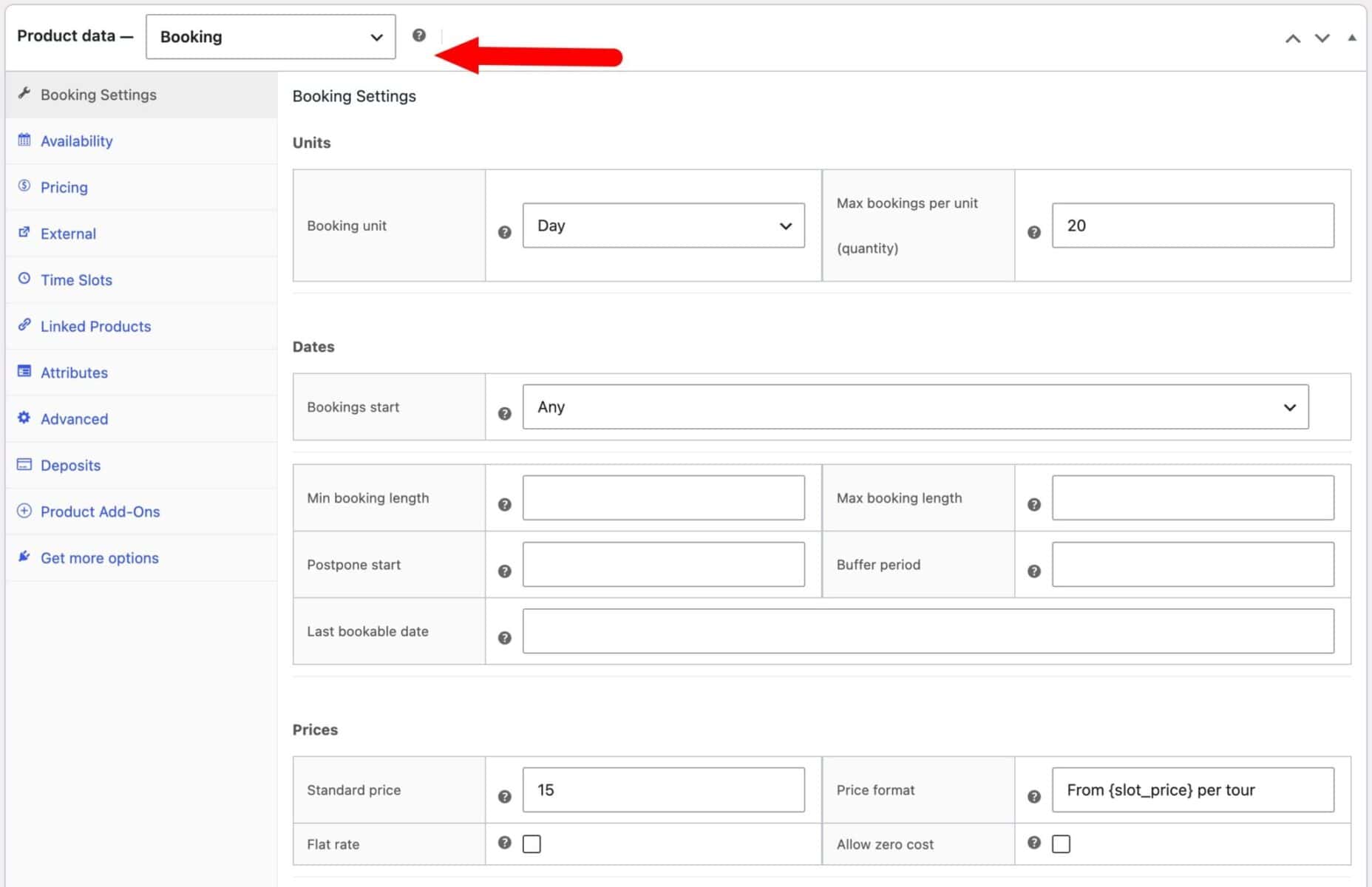Collapse the Product data panel
This screenshot has width=1372, height=887.
coord(1352,38)
